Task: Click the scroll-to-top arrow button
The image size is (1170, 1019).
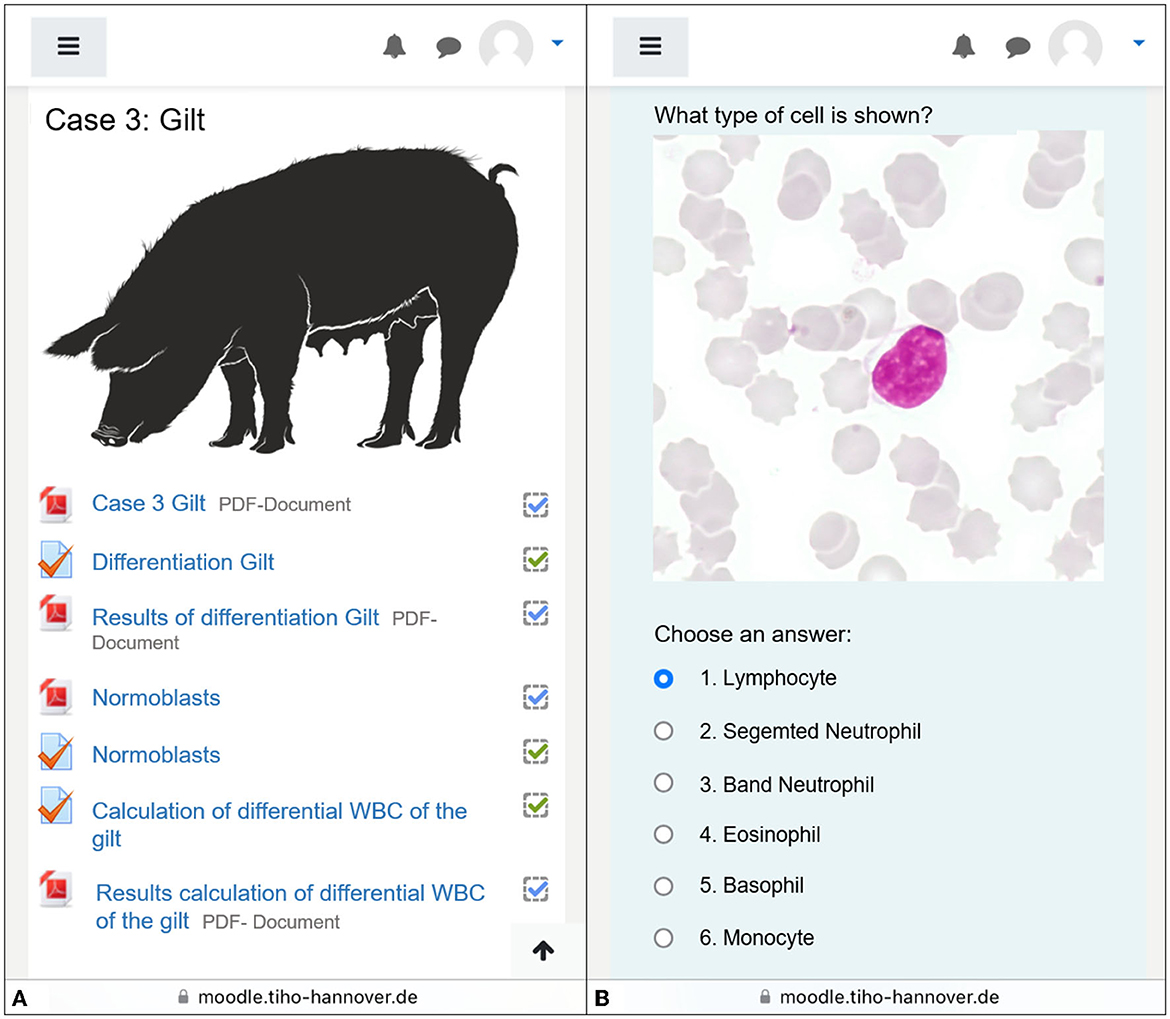Action: pyautogui.click(x=543, y=950)
